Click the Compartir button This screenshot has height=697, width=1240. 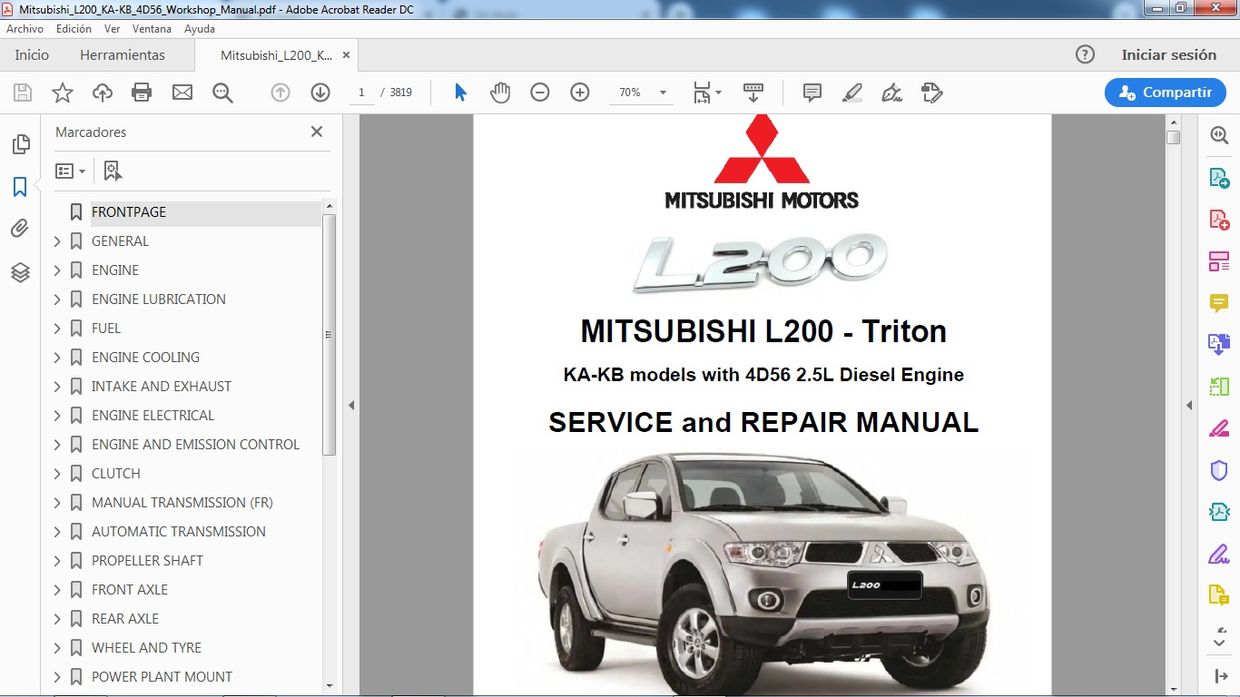point(1166,92)
